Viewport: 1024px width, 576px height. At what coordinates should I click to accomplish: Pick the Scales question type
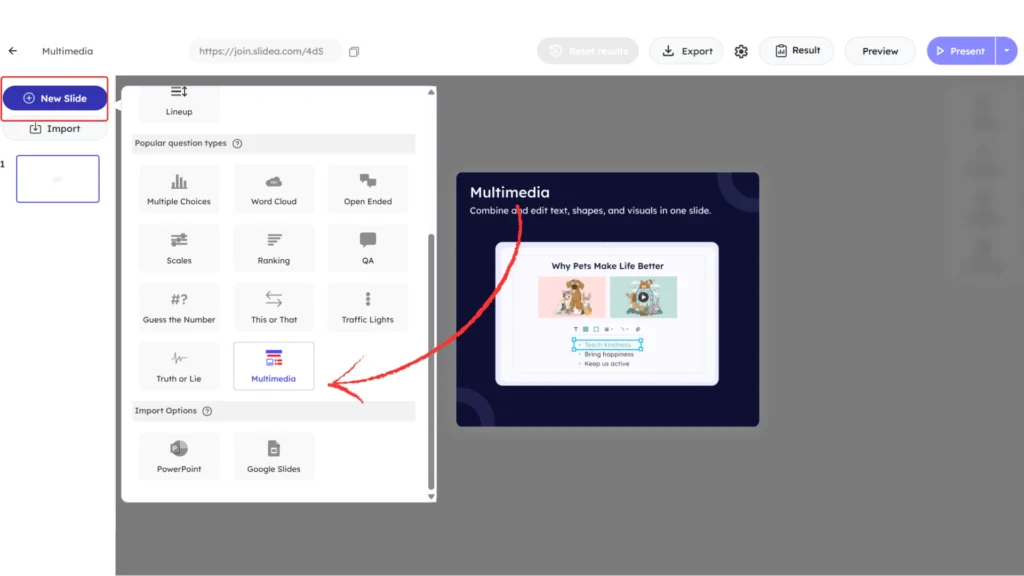[x=178, y=247]
